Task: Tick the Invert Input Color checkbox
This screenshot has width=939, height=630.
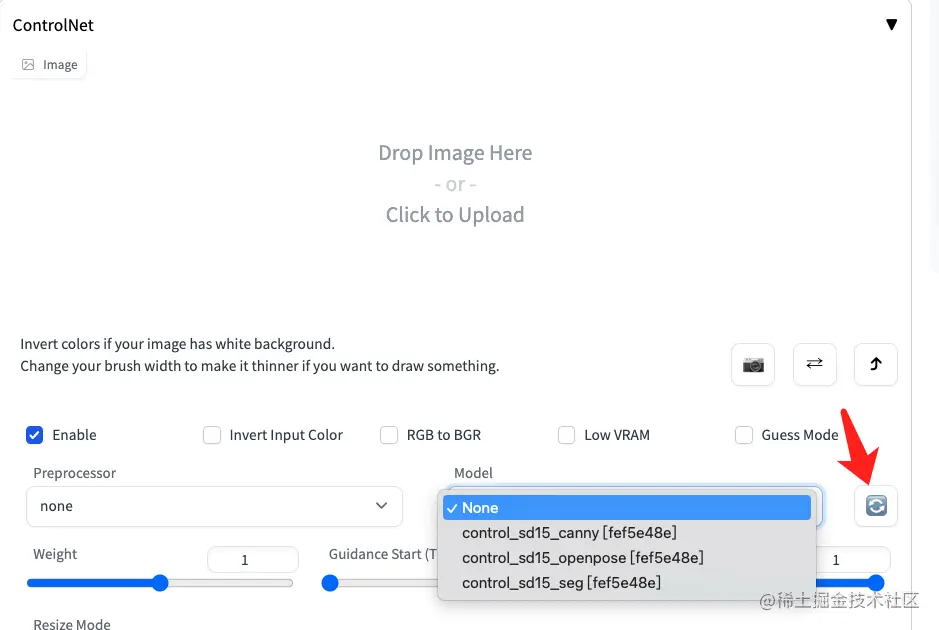Action: [212, 435]
